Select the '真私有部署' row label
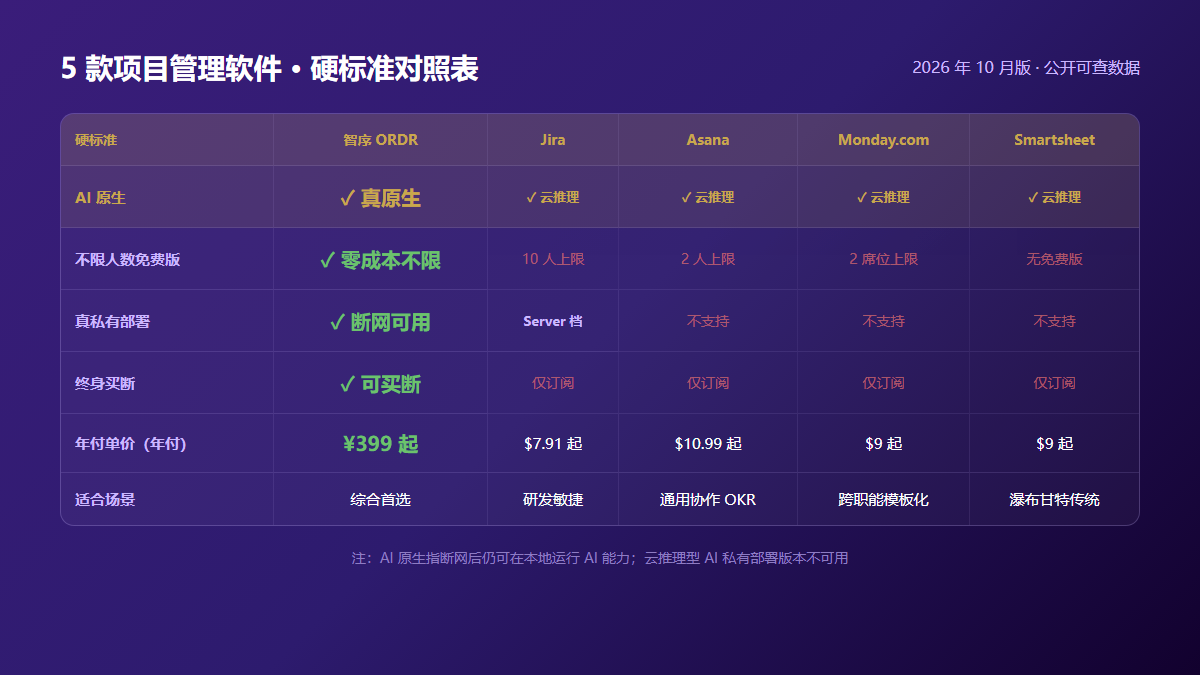Image resolution: width=1200 pixels, height=675 pixels. [x=112, y=322]
